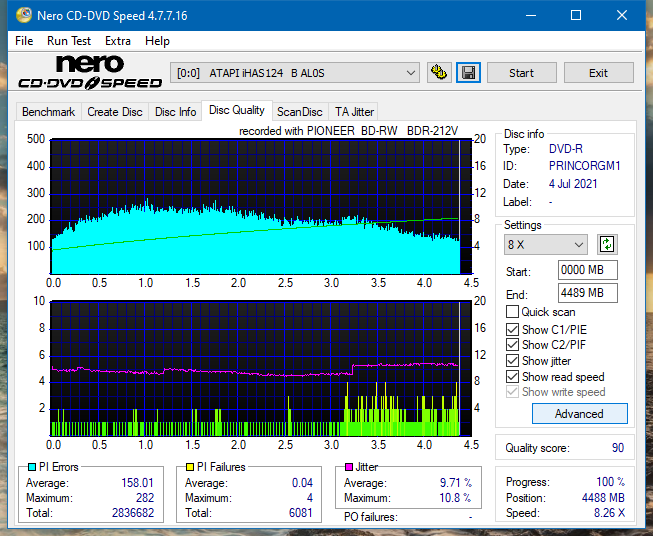
Task: Toggle Show C1/PIE checkbox
Action: [x=512, y=329]
